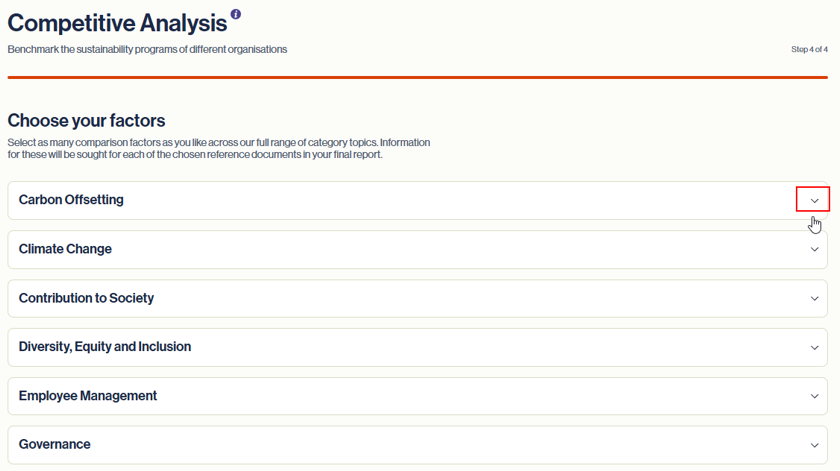Click empty space in Governance row
Viewport: 840px width, 471px height.
click(429, 445)
